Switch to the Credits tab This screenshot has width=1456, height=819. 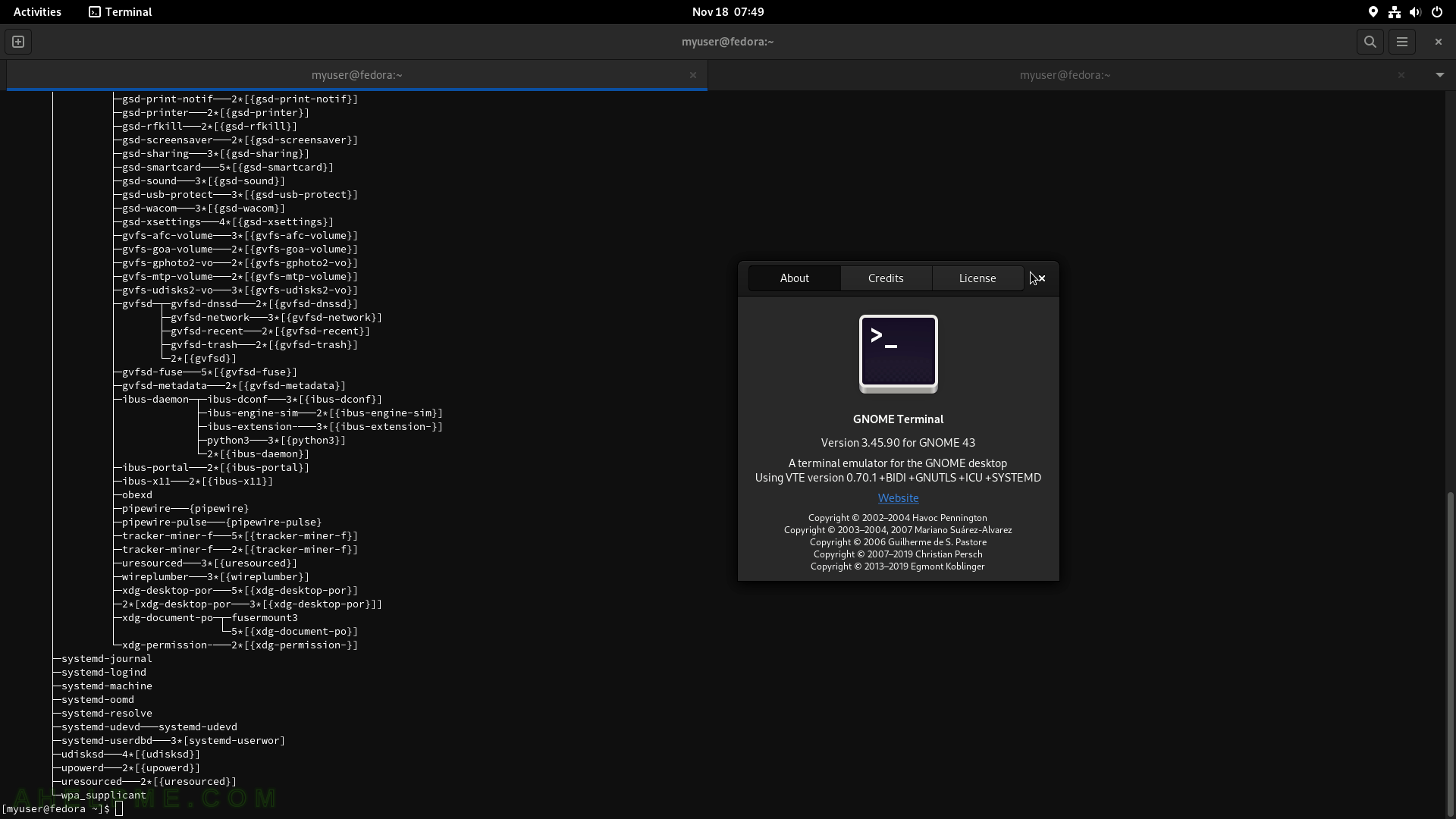coord(886,278)
